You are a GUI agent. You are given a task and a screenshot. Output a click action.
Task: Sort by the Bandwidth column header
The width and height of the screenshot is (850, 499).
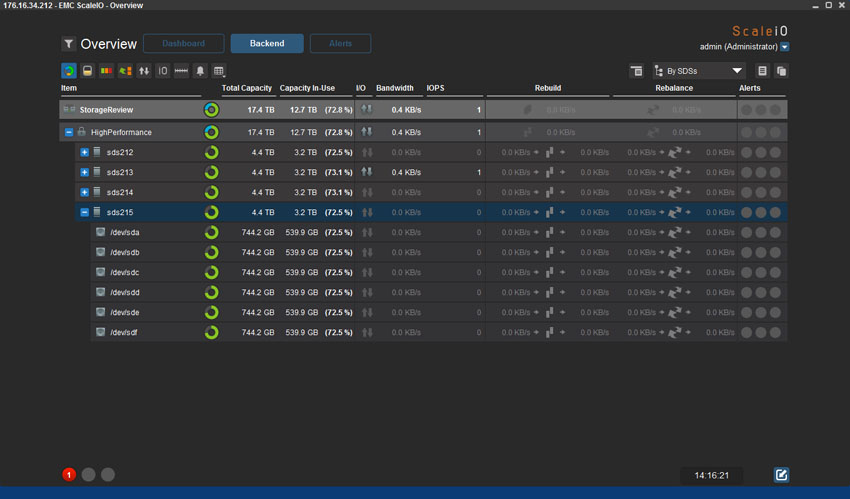coord(395,88)
